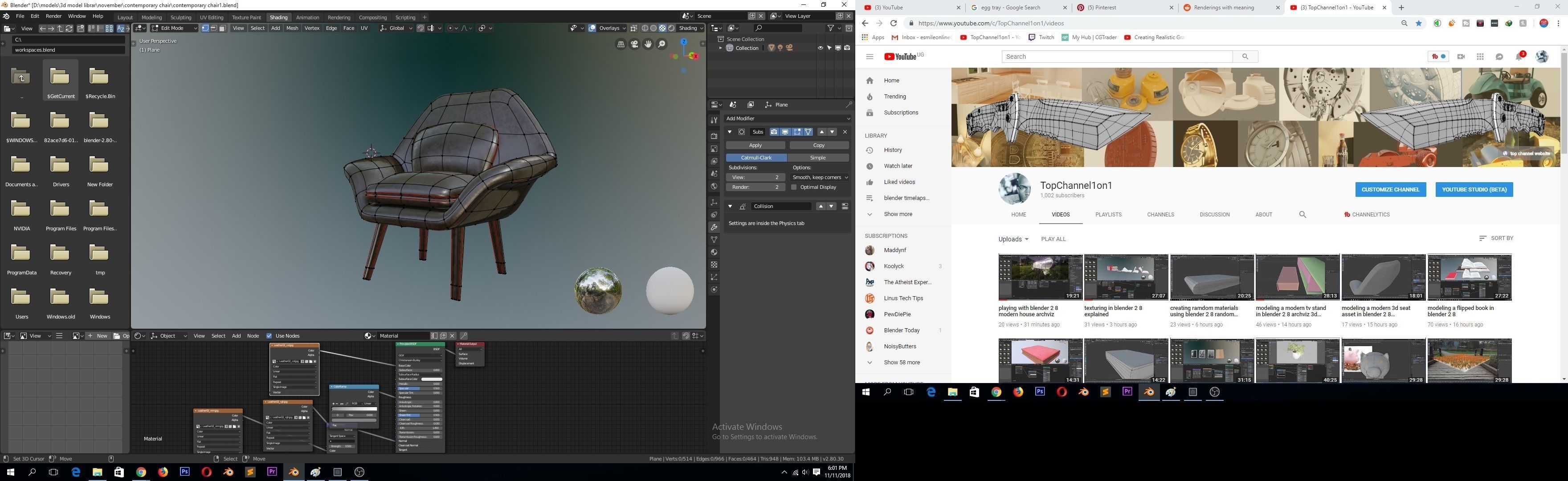Hide Collection with eye icon in outliner
1568x481 pixels.
820,48
